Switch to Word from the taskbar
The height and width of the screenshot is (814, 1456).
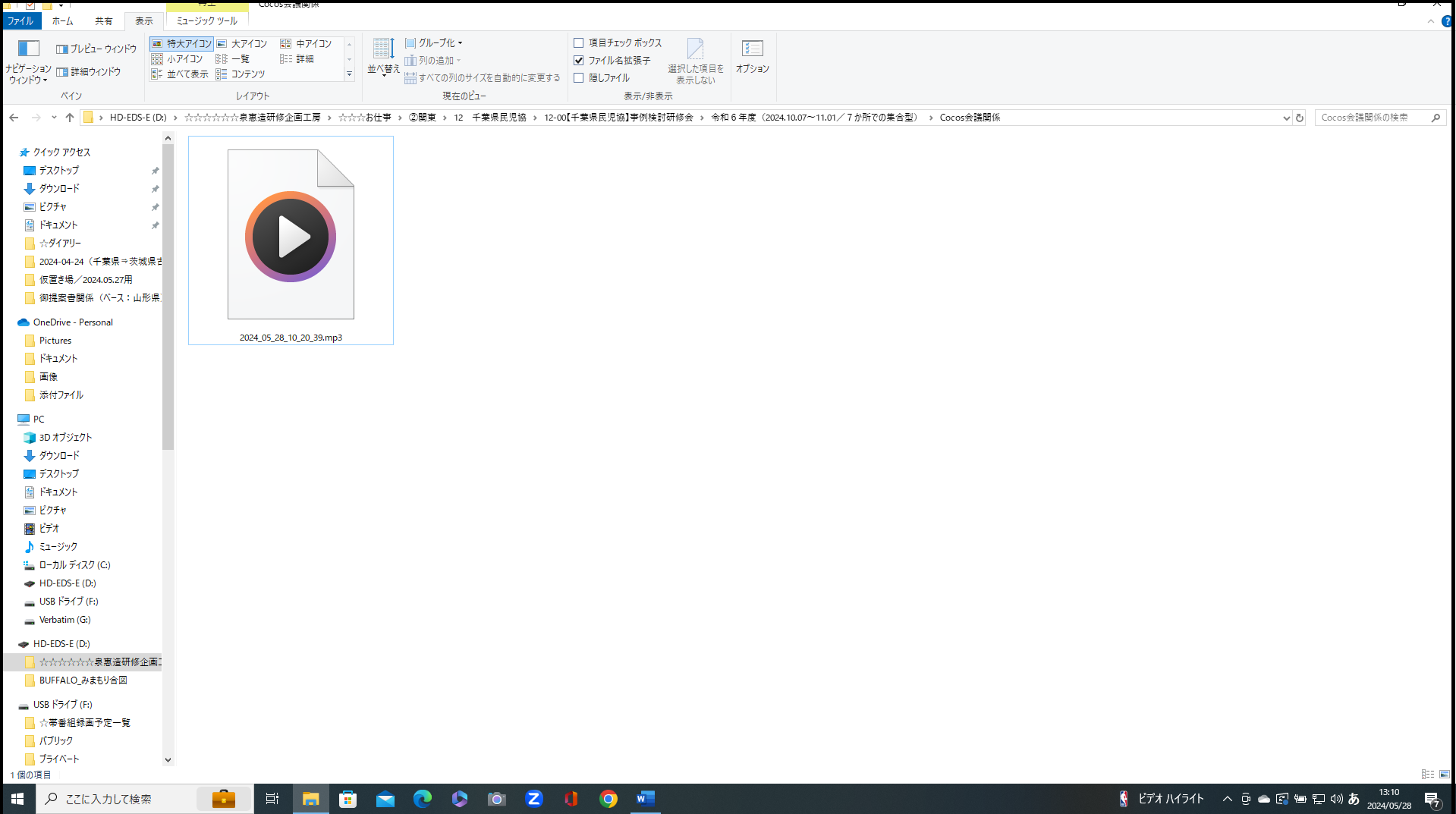tap(646, 799)
